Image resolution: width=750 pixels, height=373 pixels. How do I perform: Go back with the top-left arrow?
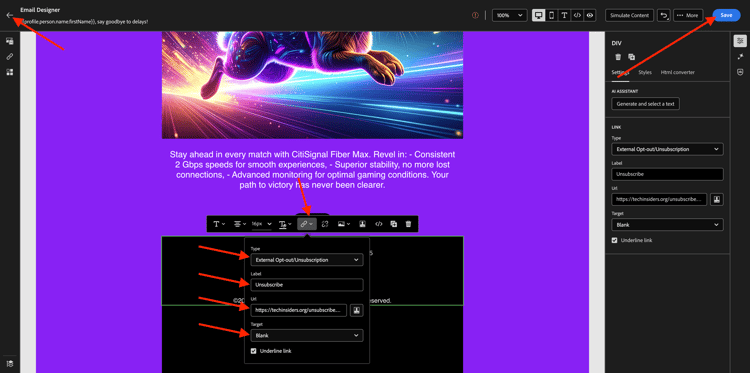coord(10,15)
